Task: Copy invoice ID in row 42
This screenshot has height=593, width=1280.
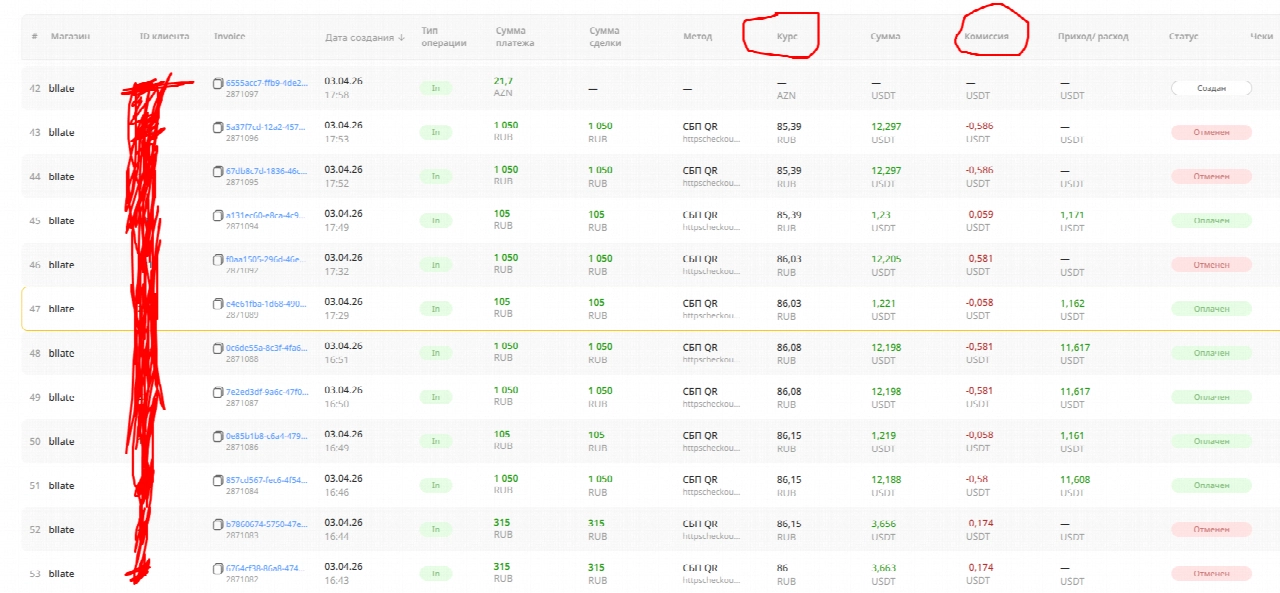Action: [x=218, y=83]
